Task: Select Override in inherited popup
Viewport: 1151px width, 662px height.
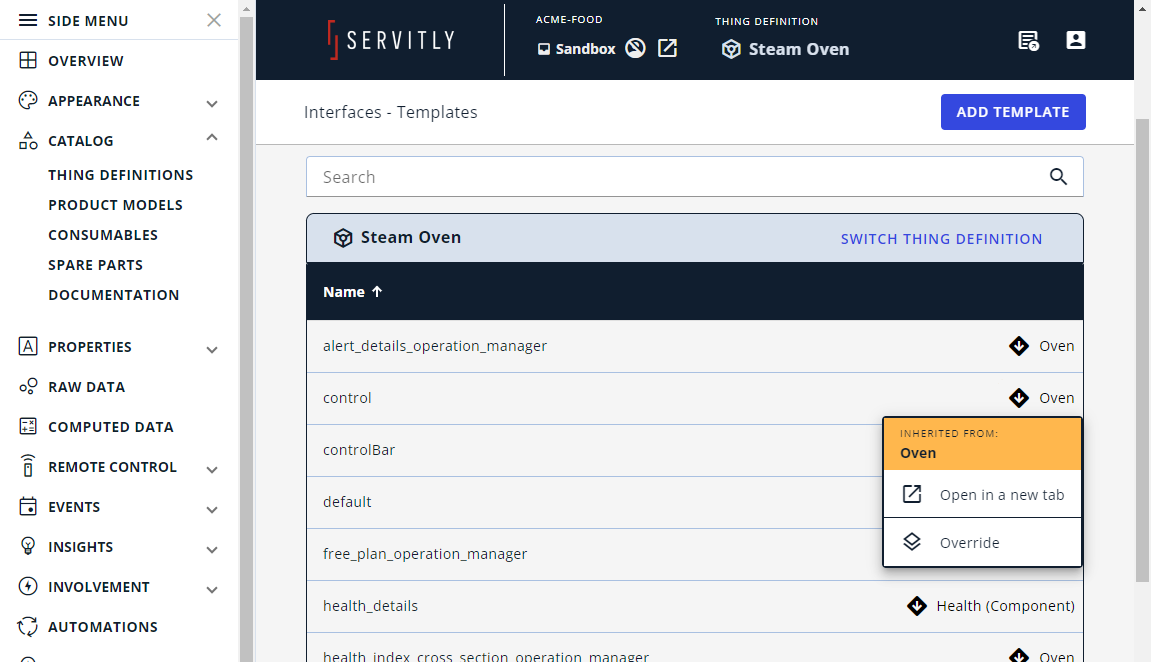Action: [982, 542]
